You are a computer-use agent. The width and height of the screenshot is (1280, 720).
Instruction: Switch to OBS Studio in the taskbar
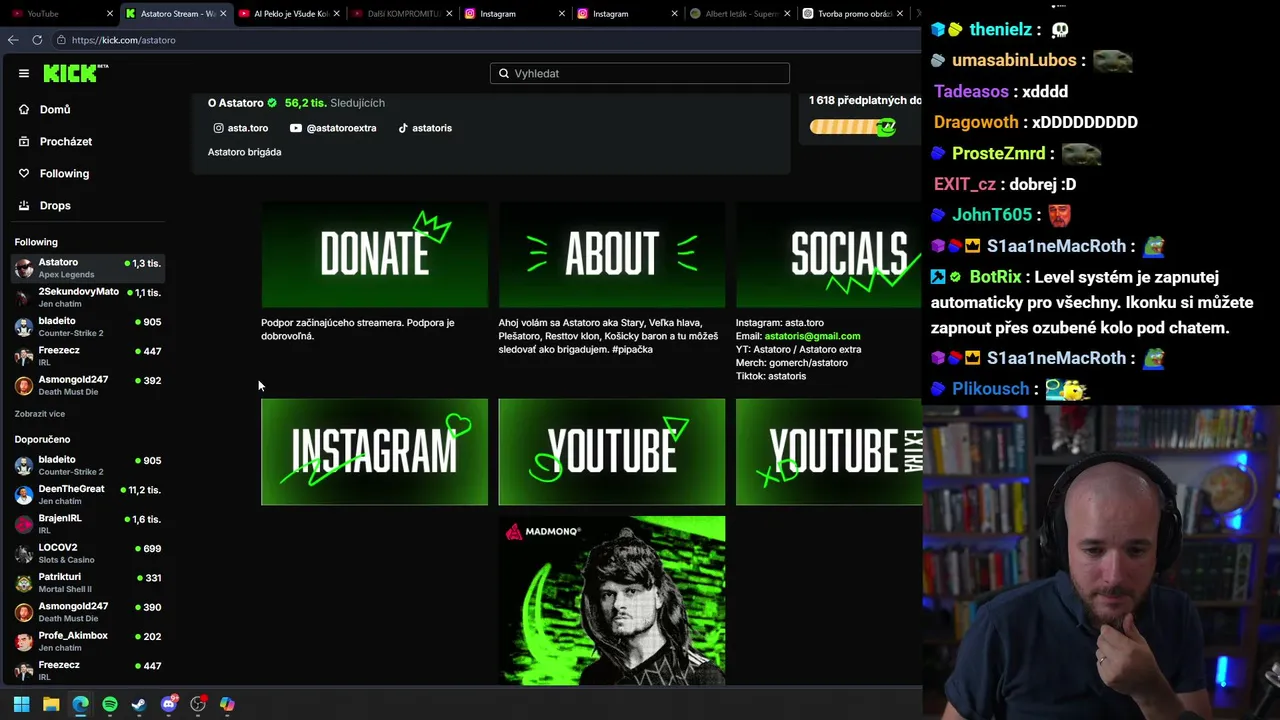pyautogui.click(x=198, y=704)
